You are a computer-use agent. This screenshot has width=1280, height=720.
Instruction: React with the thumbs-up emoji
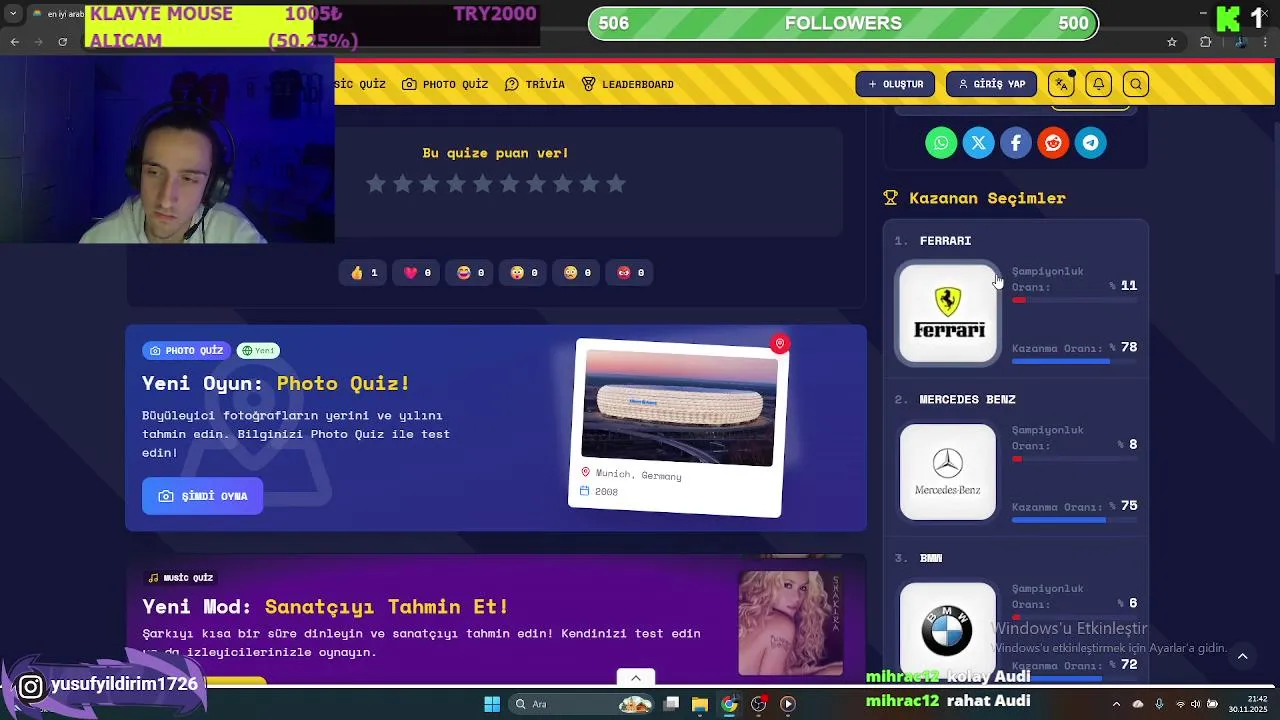click(x=364, y=272)
